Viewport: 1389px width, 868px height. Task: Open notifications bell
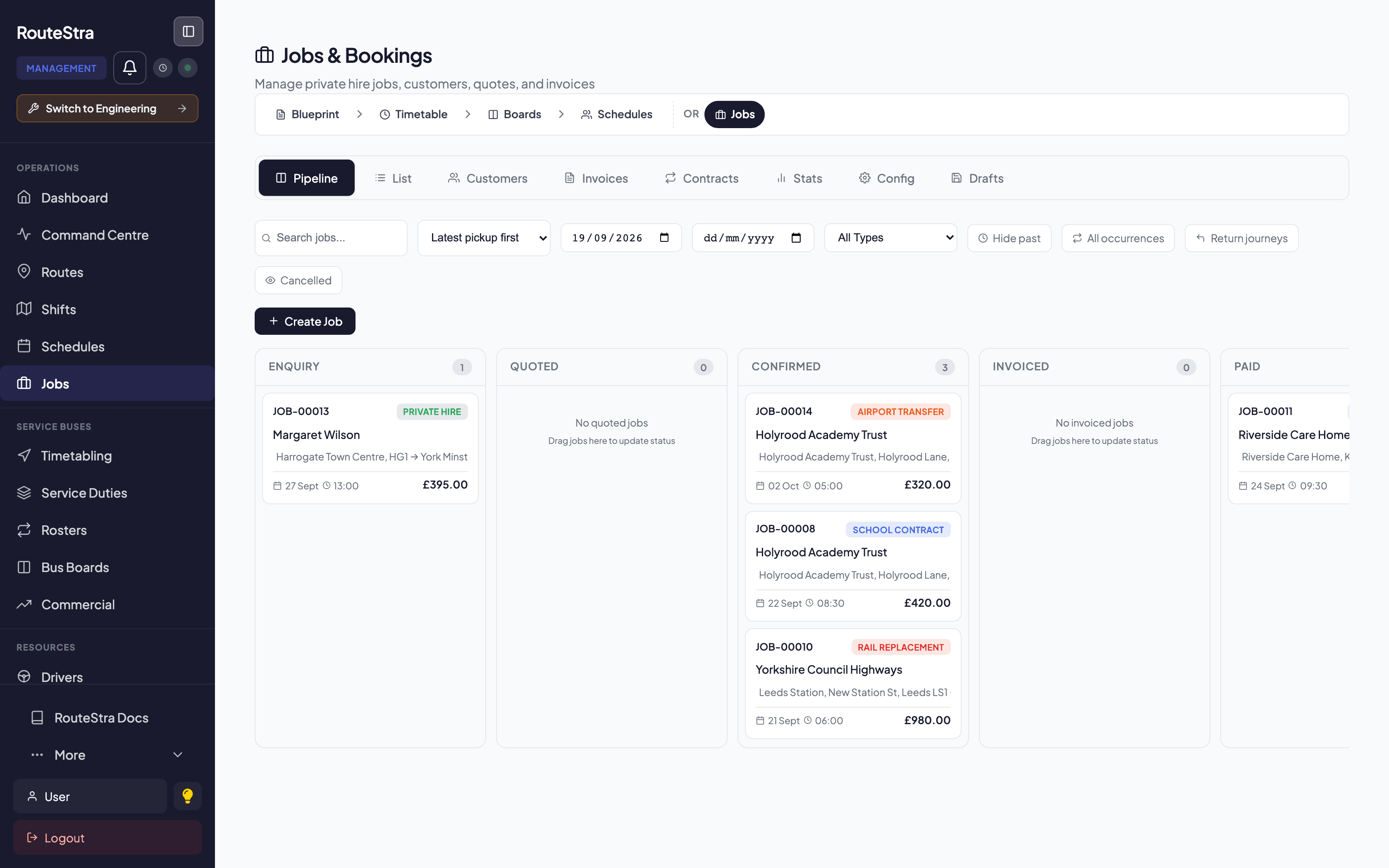(x=130, y=68)
